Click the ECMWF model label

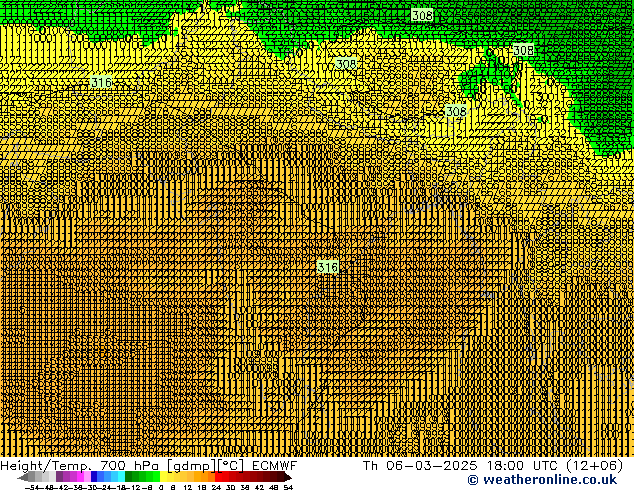point(275,465)
